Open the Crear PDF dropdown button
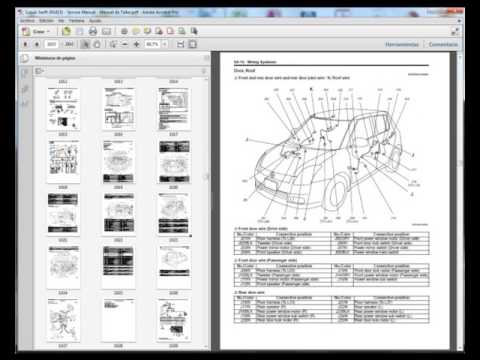The image size is (480, 360). point(36,31)
